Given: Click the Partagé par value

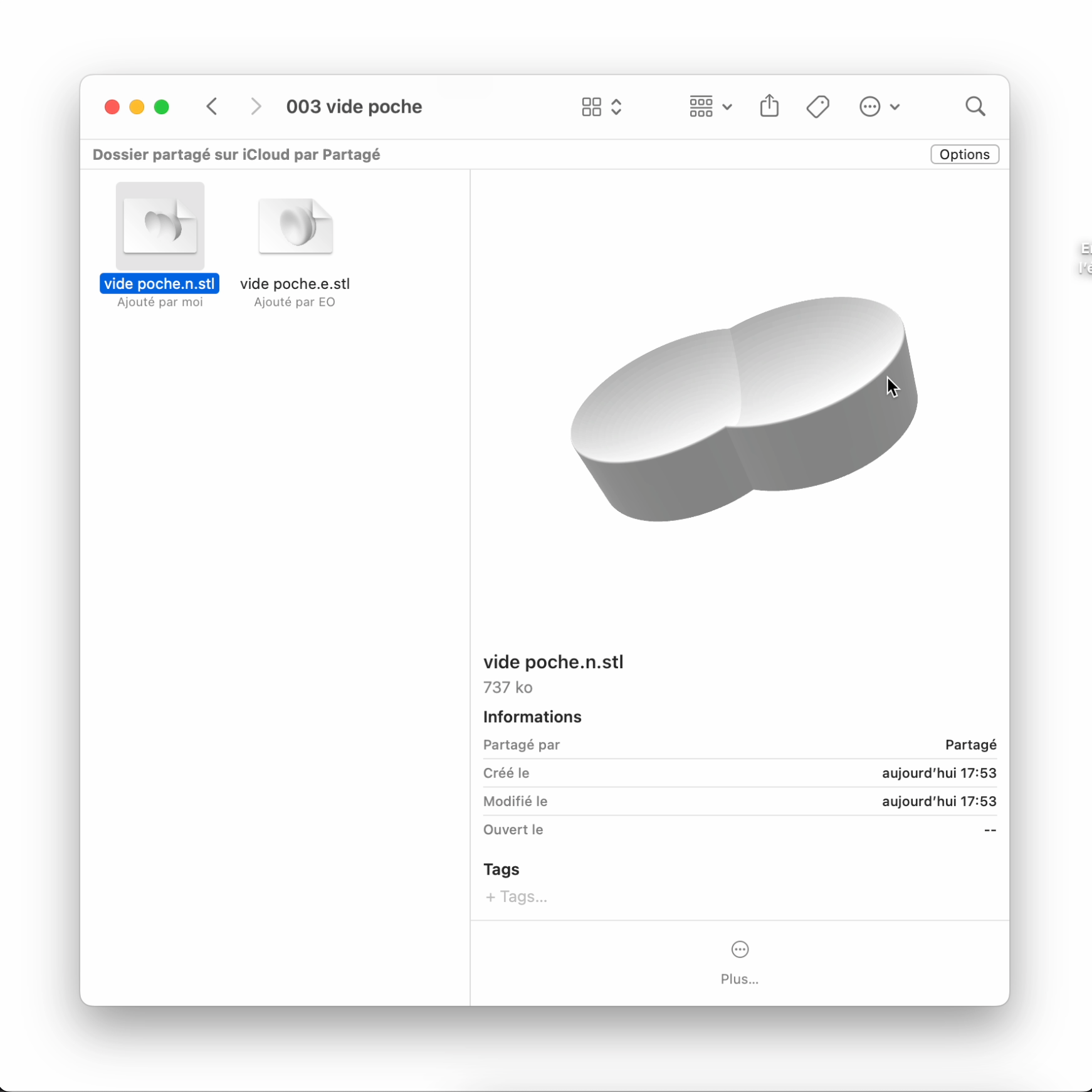Looking at the screenshot, I should (x=970, y=745).
